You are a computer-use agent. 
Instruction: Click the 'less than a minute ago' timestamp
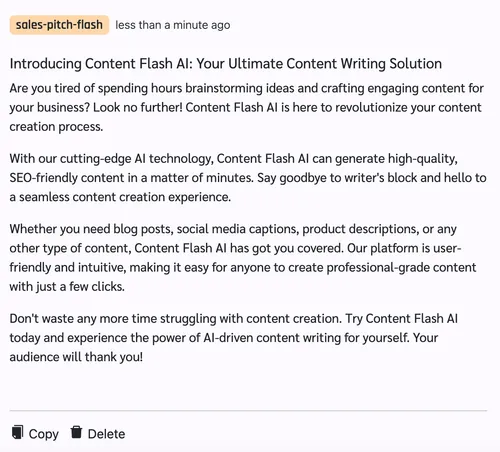(173, 25)
